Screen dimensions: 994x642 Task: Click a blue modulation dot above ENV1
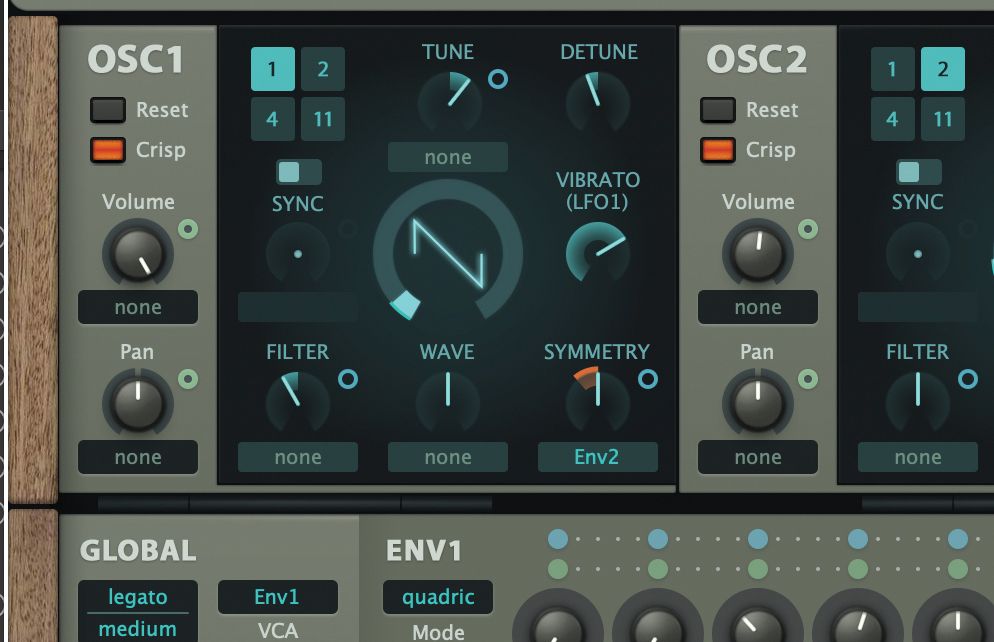(557, 538)
